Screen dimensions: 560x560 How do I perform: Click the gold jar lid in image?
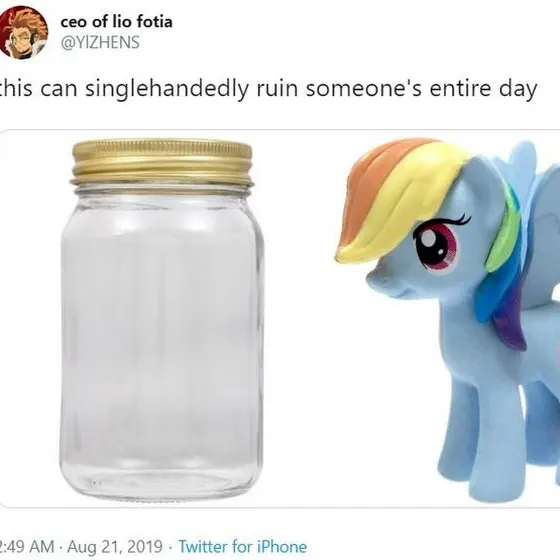tap(162, 161)
